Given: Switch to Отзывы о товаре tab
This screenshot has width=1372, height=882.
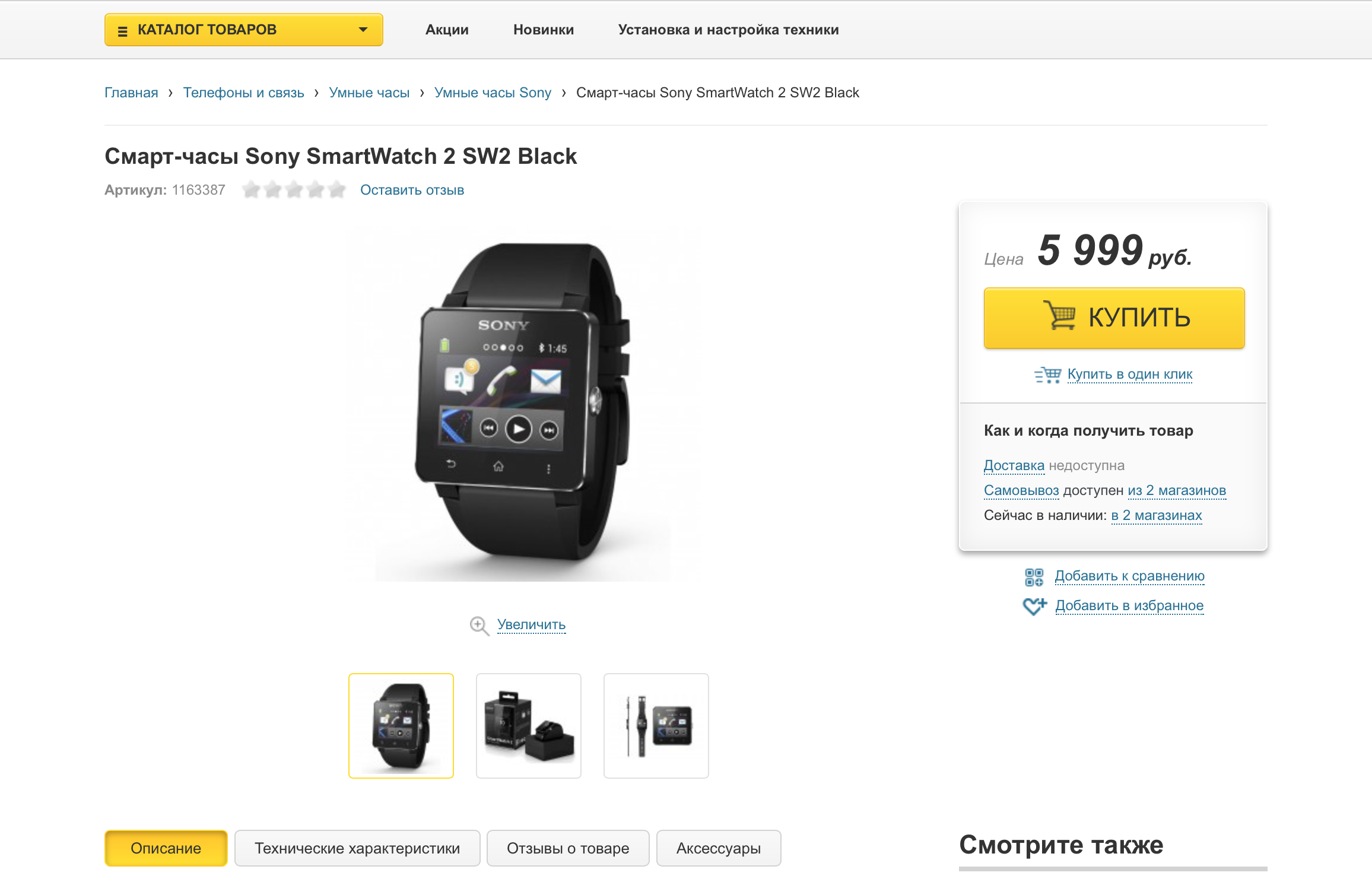Looking at the screenshot, I should click(568, 848).
